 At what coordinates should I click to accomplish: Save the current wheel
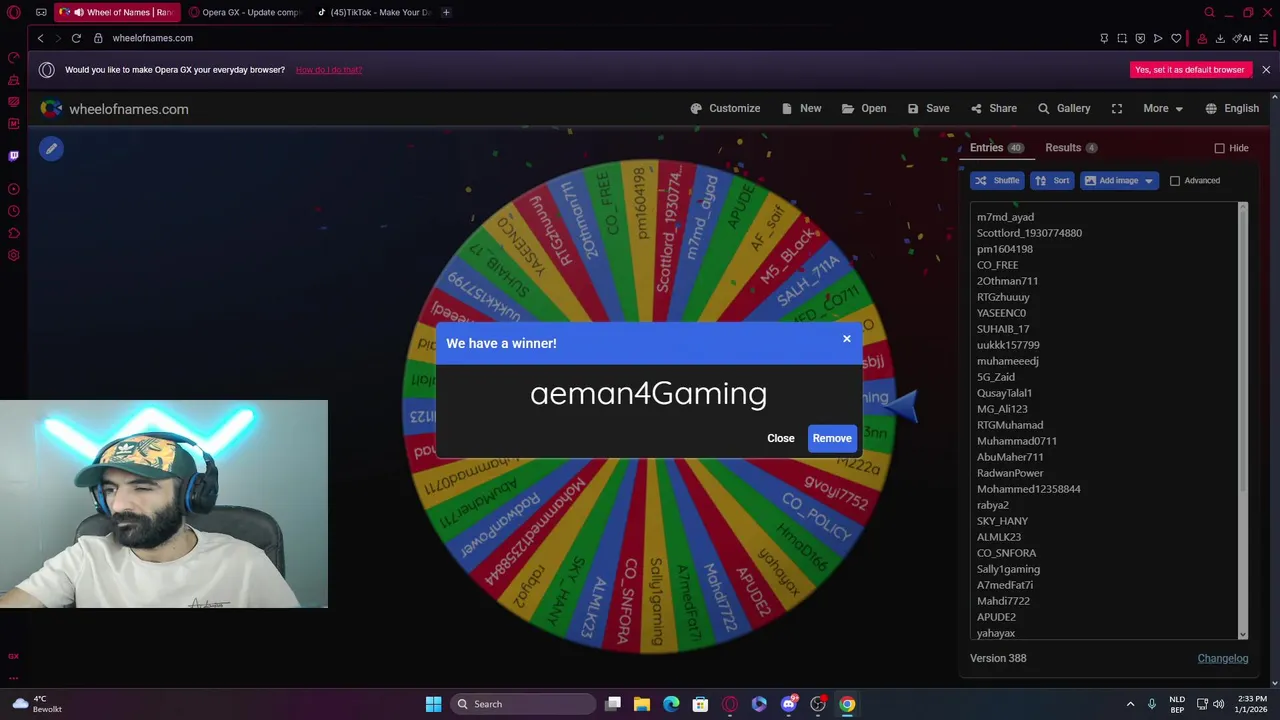coord(928,108)
